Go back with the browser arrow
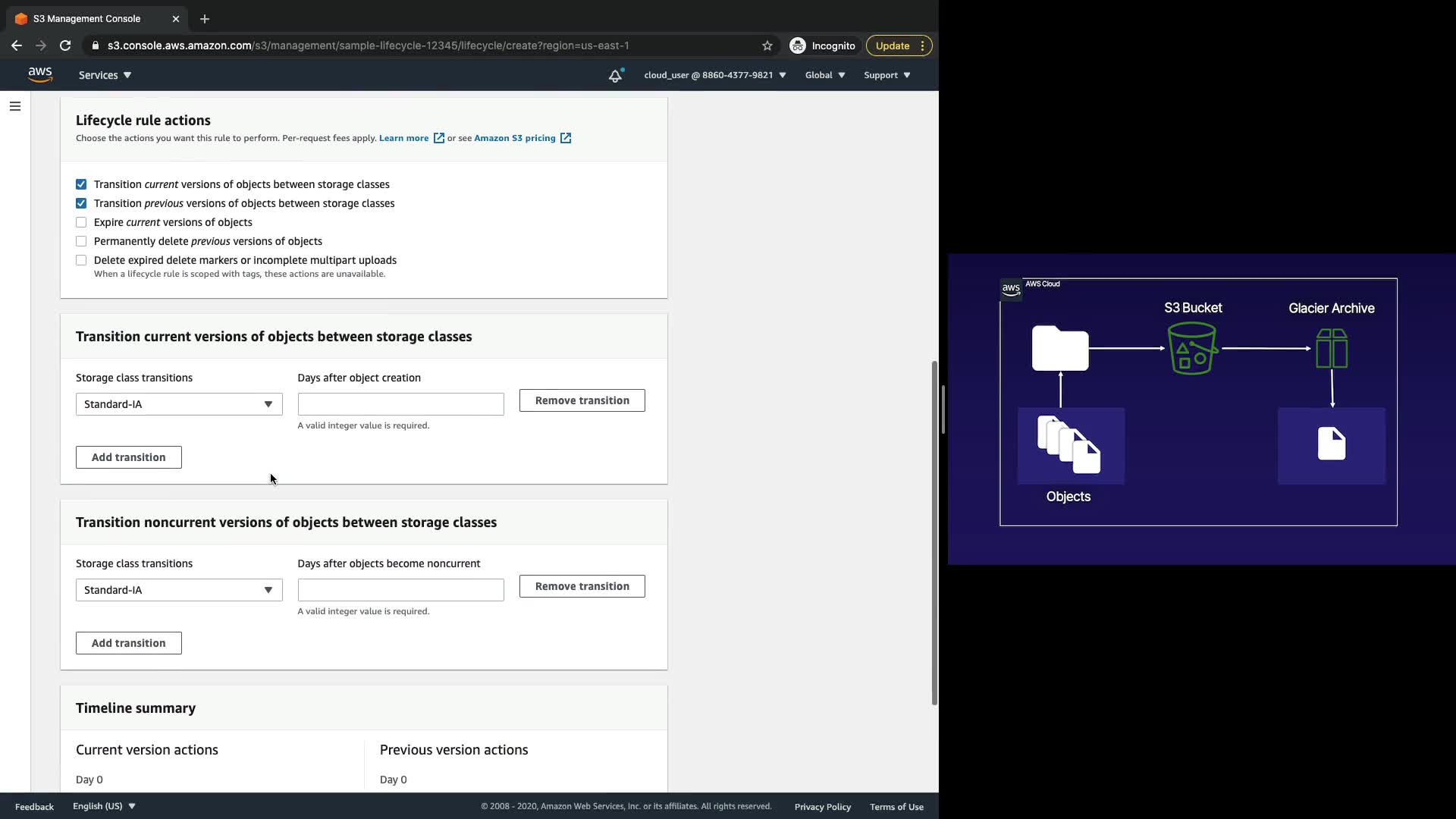Image resolution: width=1456 pixels, height=819 pixels. pos(17,45)
